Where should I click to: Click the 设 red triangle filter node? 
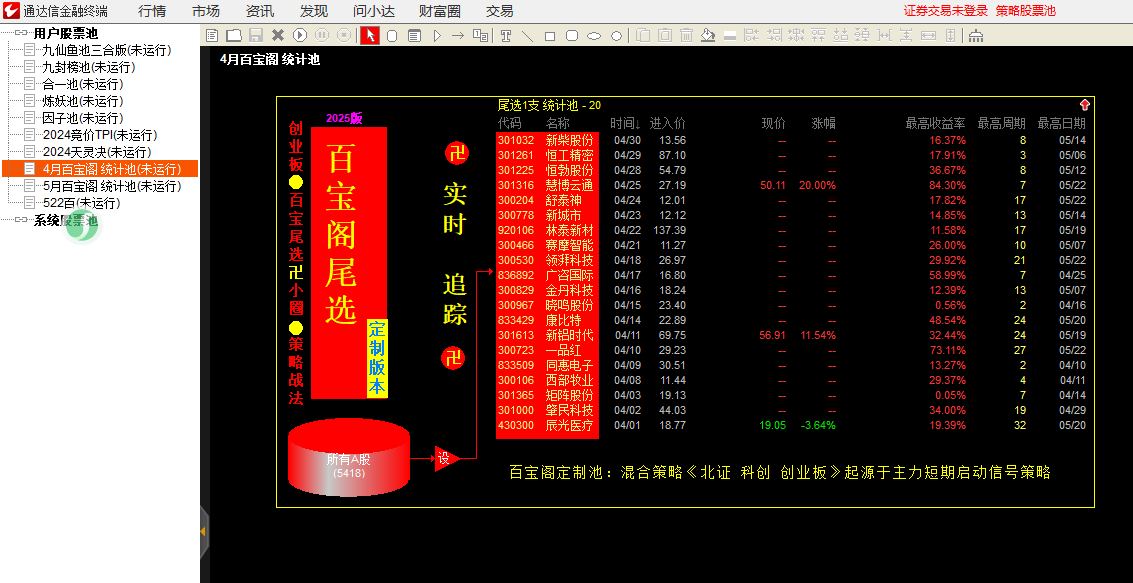pyautogui.click(x=447, y=458)
